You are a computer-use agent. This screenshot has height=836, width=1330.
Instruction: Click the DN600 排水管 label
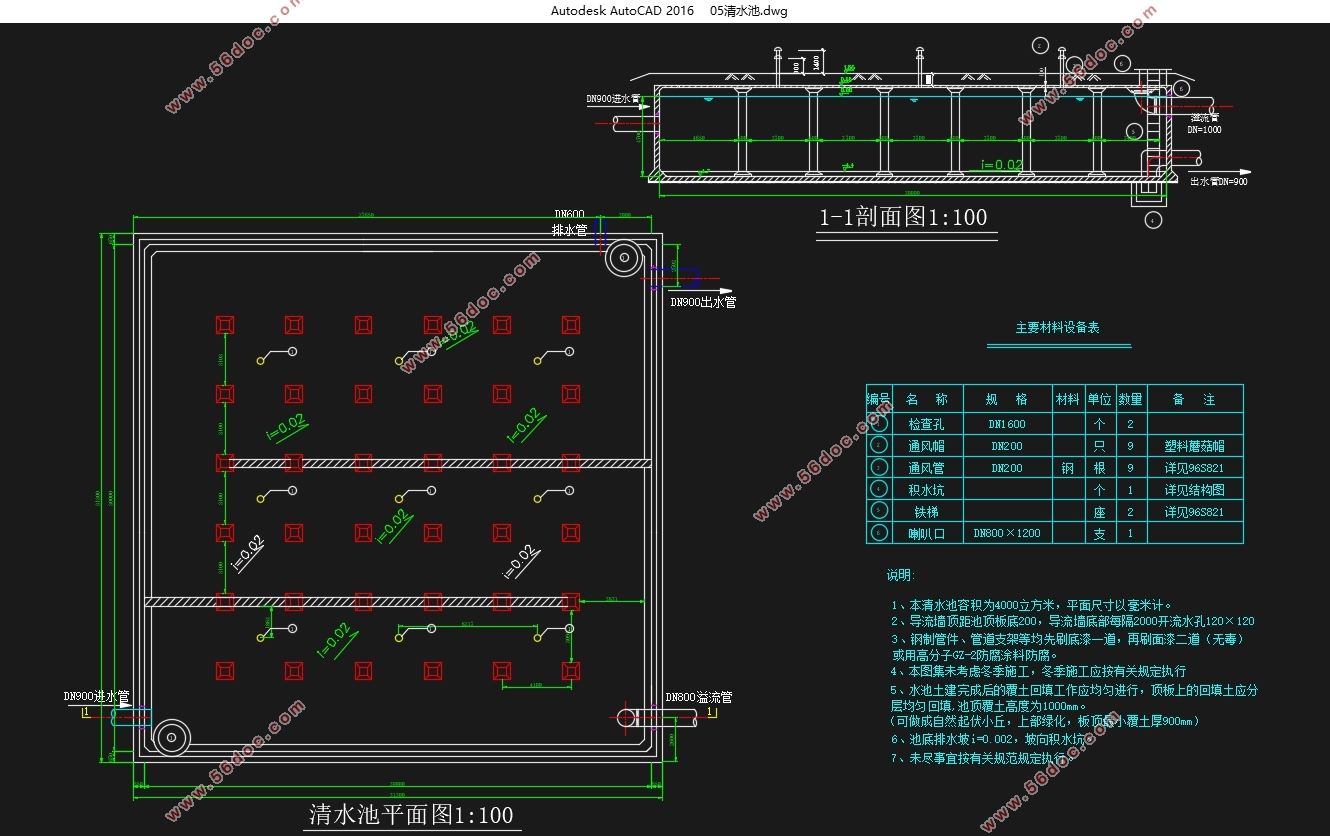click(570, 222)
